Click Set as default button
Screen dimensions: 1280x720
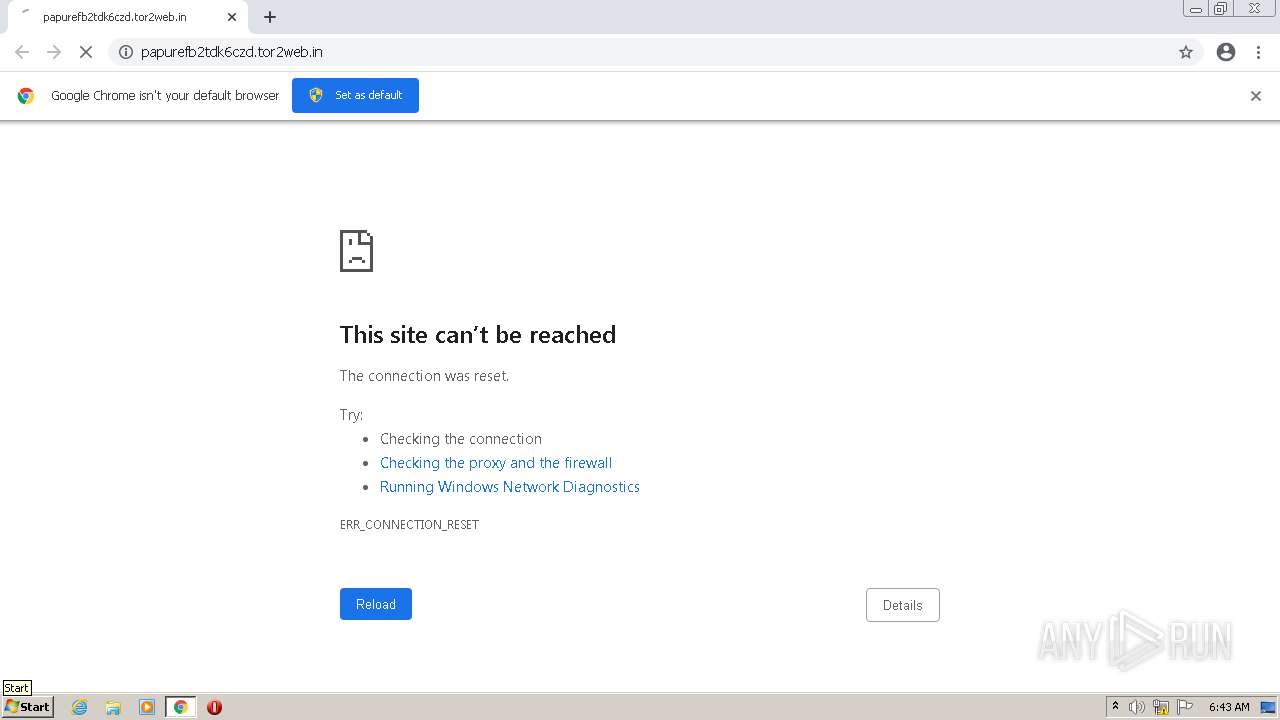click(x=355, y=95)
